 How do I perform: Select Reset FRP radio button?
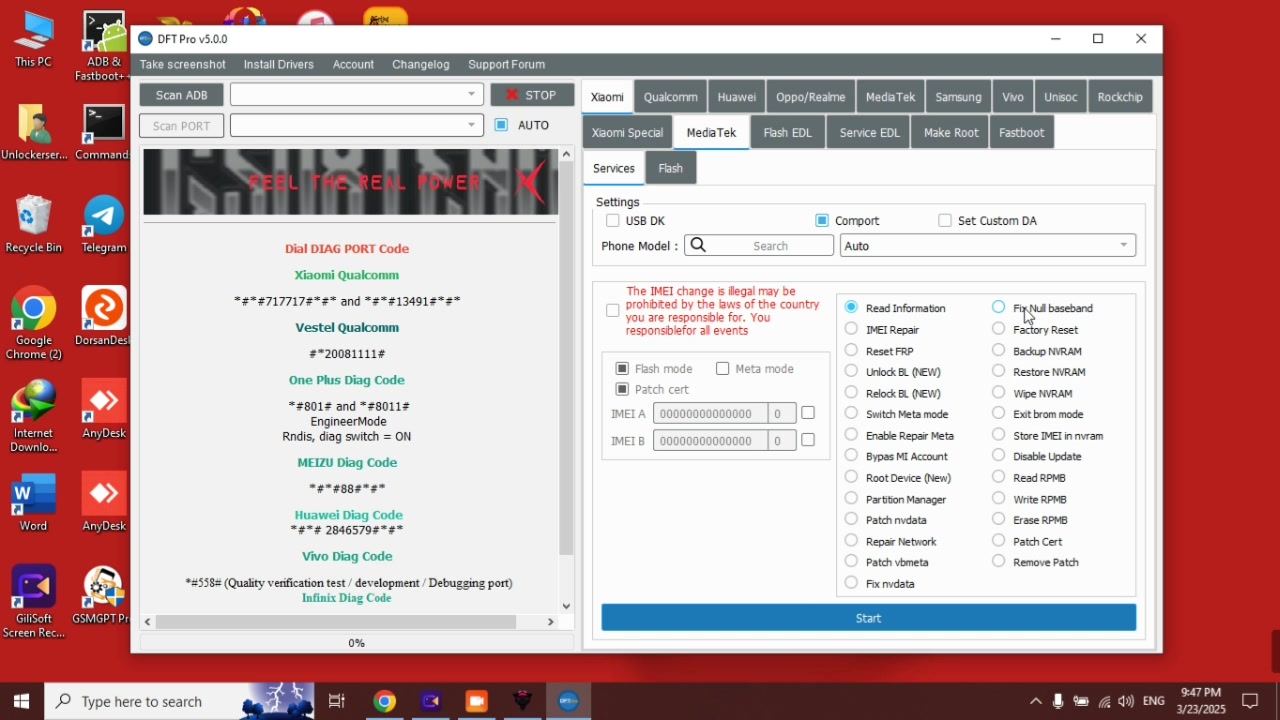point(851,350)
